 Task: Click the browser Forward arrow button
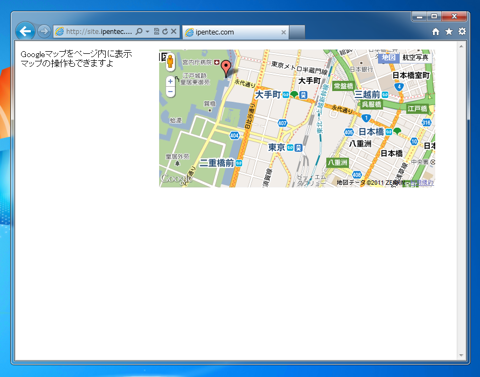click(44, 31)
